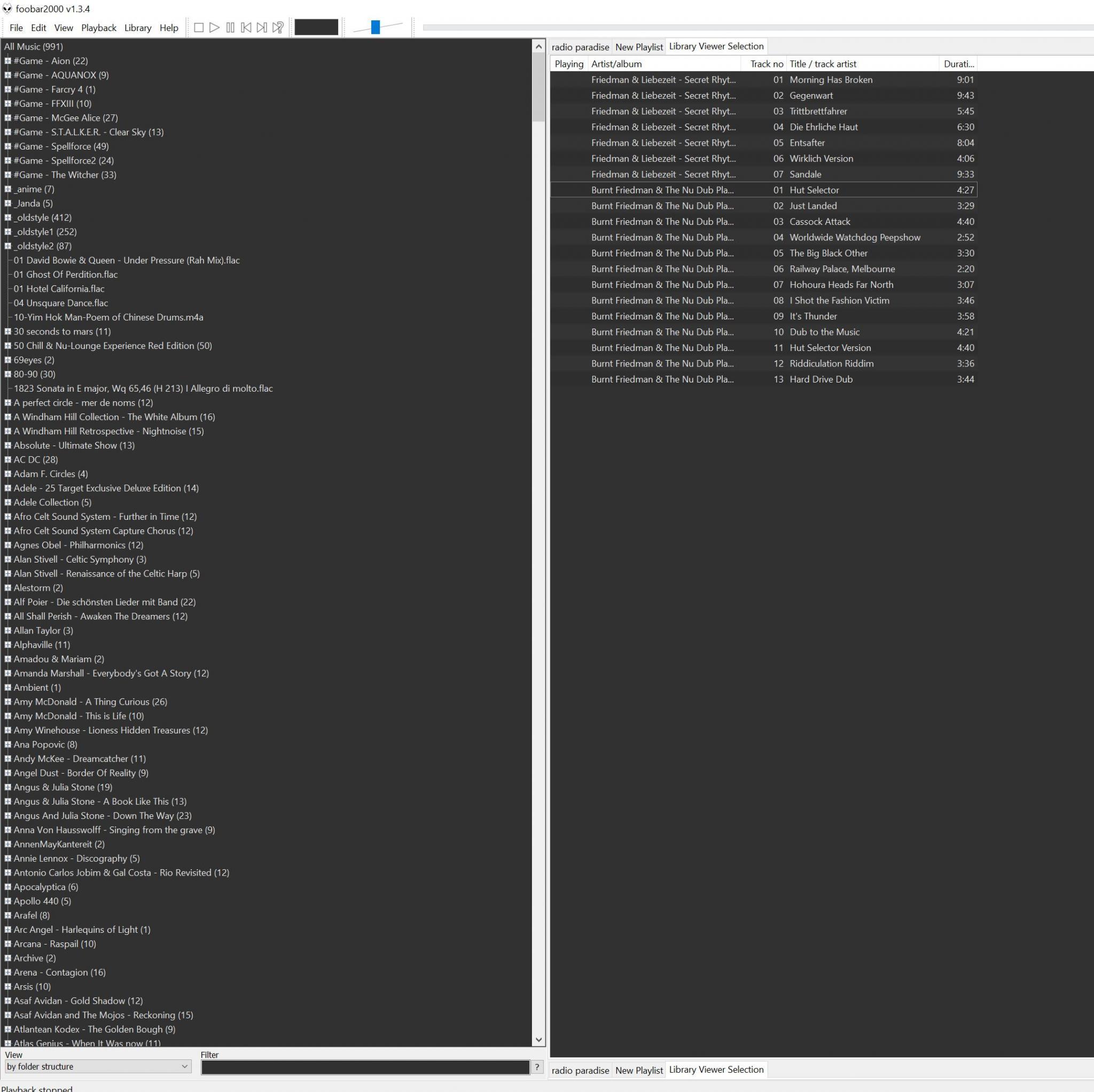The width and height of the screenshot is (1094, 1092).
Task: Click in the Filter text field
Action: pos(365,1066)
